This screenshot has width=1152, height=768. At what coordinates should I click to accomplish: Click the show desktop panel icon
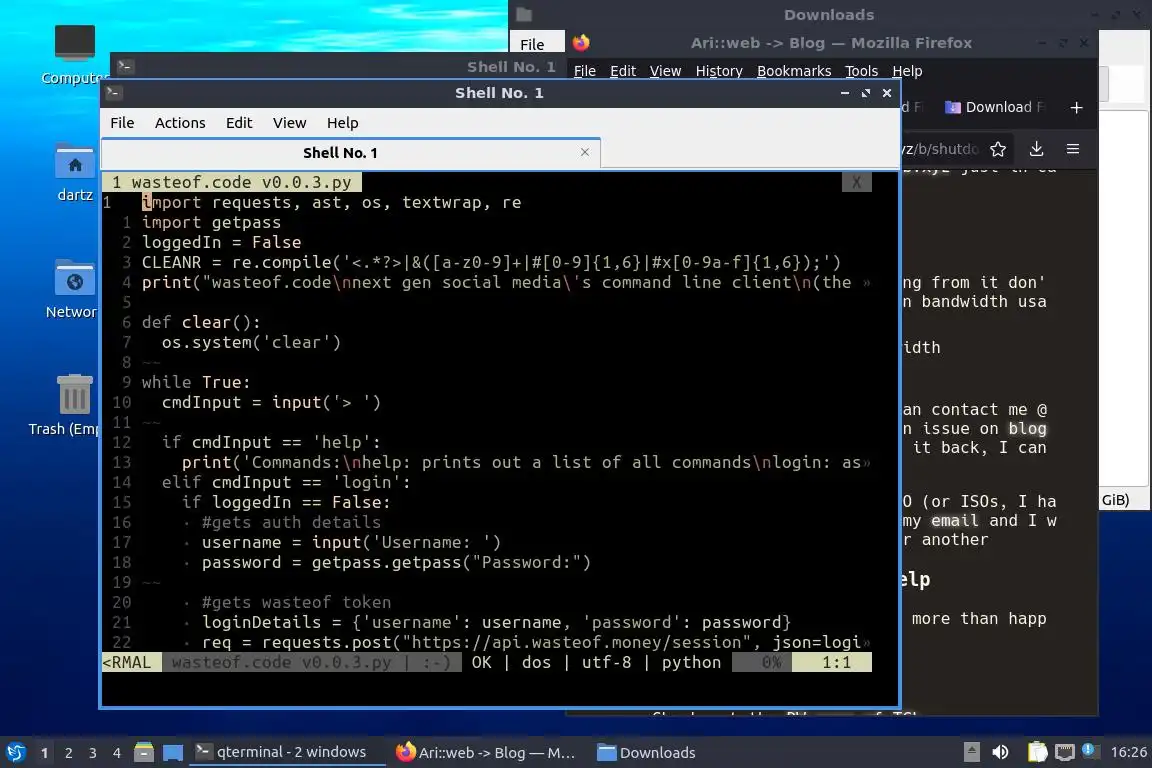coord(173,753)
